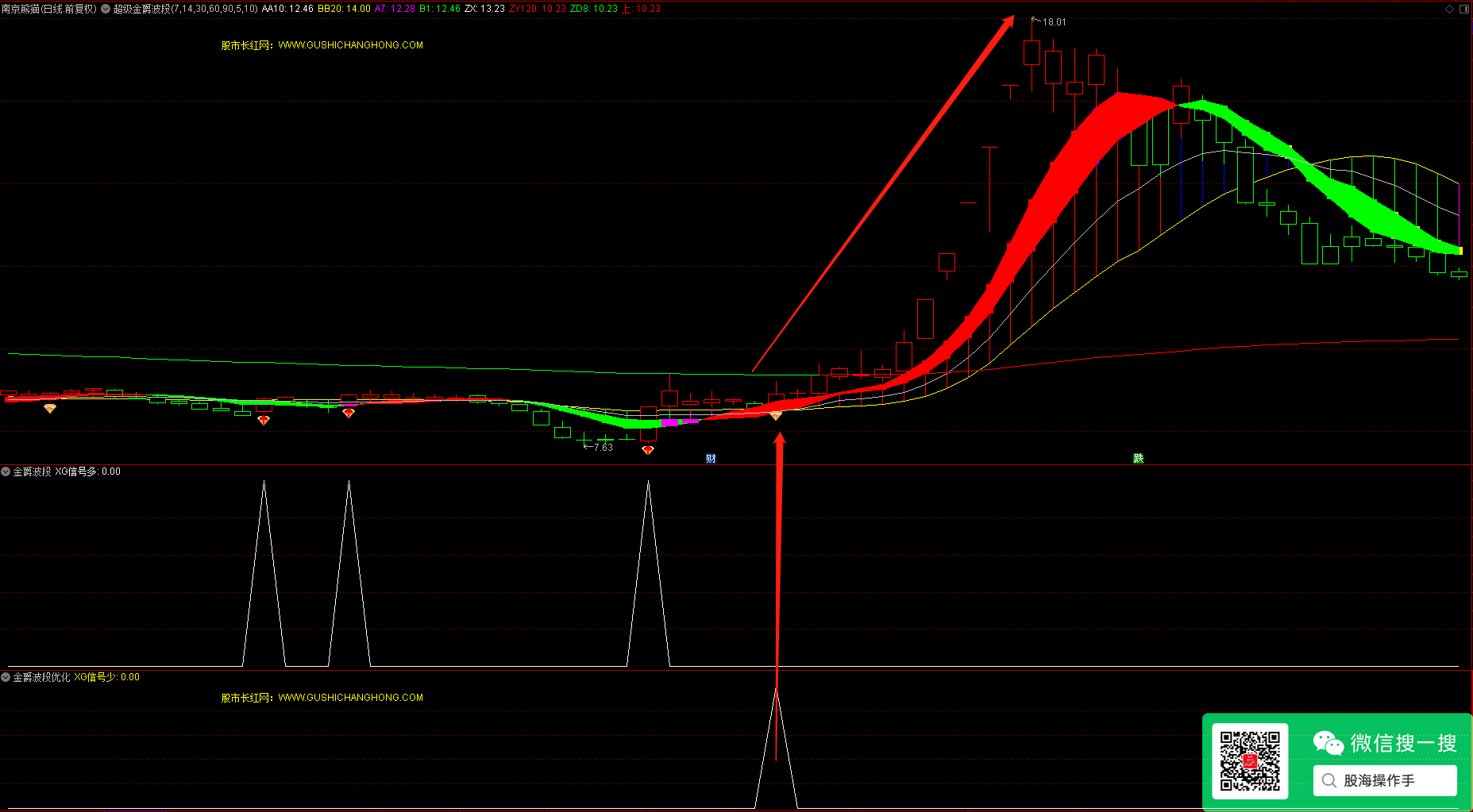Click the orange diamond where red band begins
The image size is (1473, 812).
(776, 415)
